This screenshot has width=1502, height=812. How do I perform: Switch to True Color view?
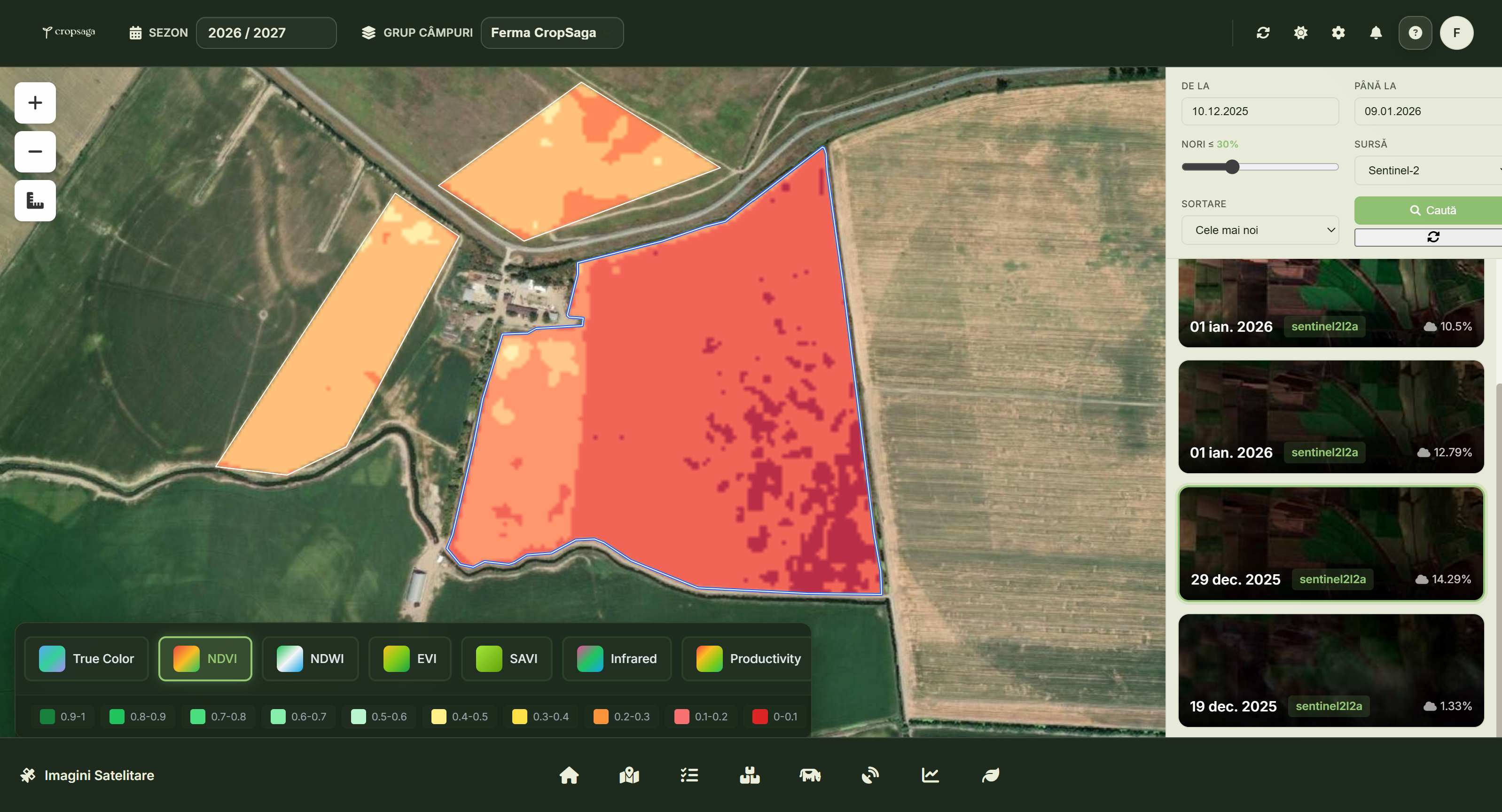86,659
